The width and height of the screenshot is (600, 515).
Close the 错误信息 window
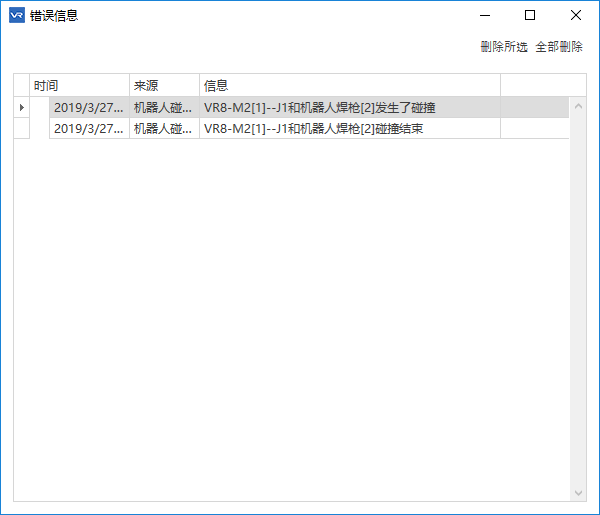click(x=576, y=16)
